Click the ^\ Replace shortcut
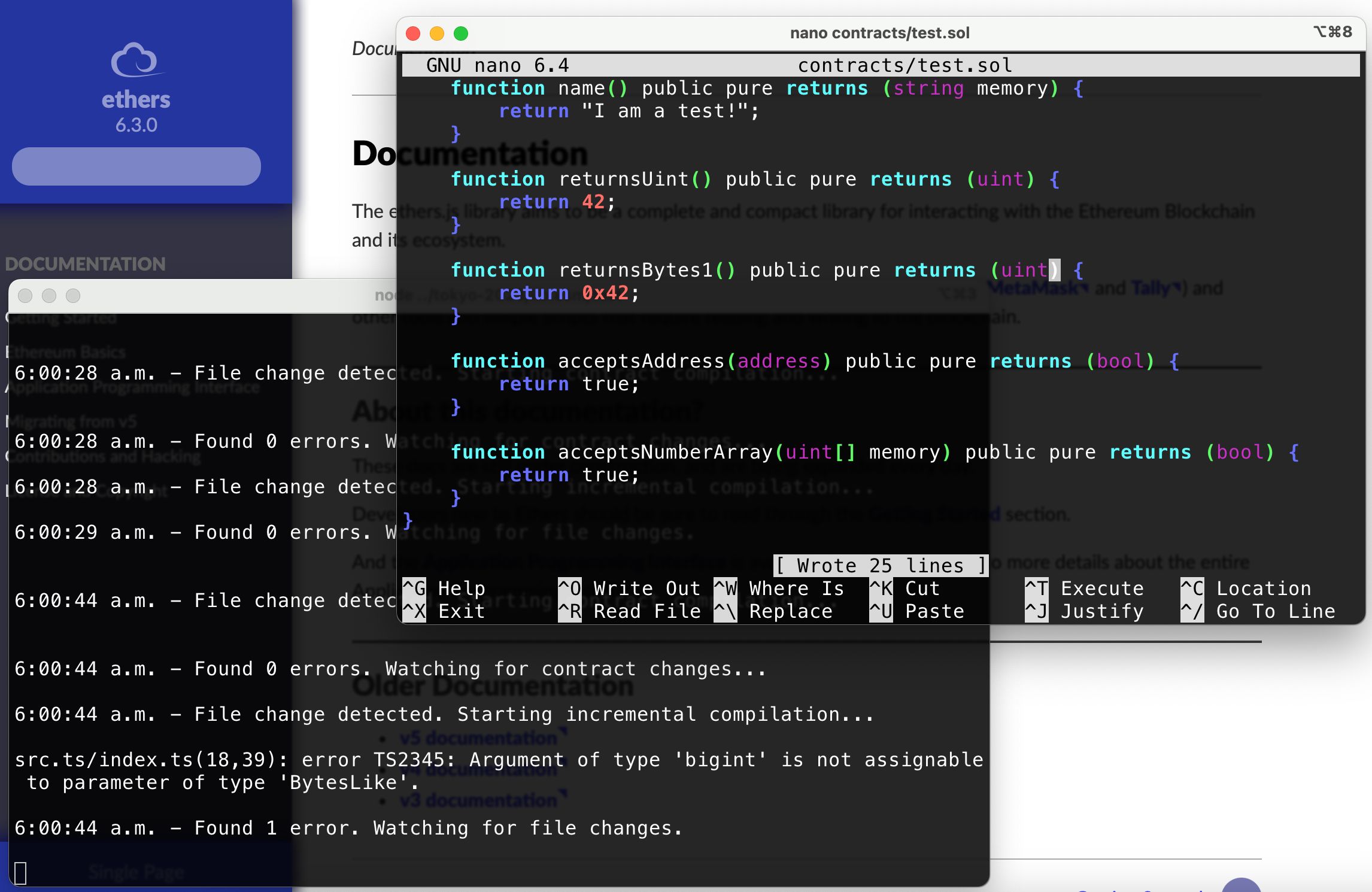Viewport: 1372px width, 892px height. pyautogui.click(x=773, y=611)
